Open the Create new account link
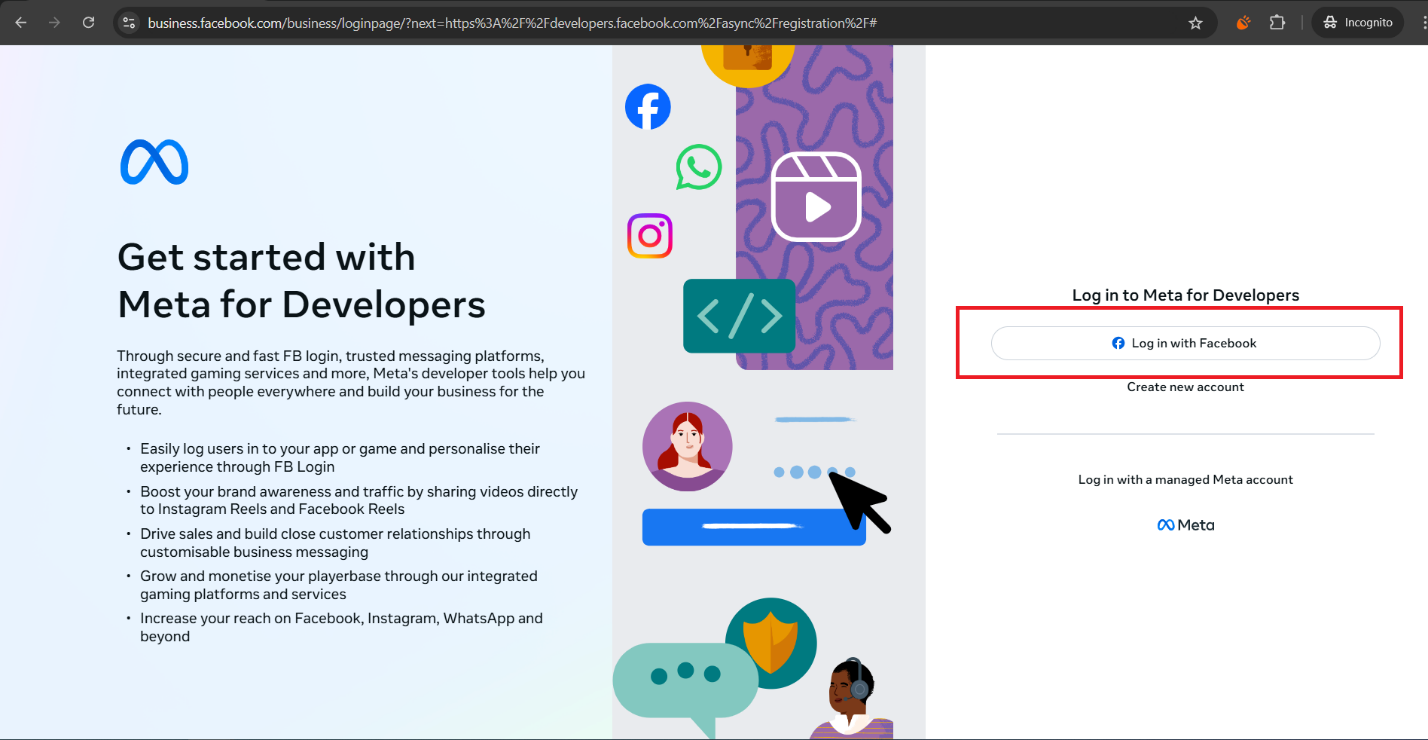The height and width of the screenshot is (740, 1428). point(1185,387)
